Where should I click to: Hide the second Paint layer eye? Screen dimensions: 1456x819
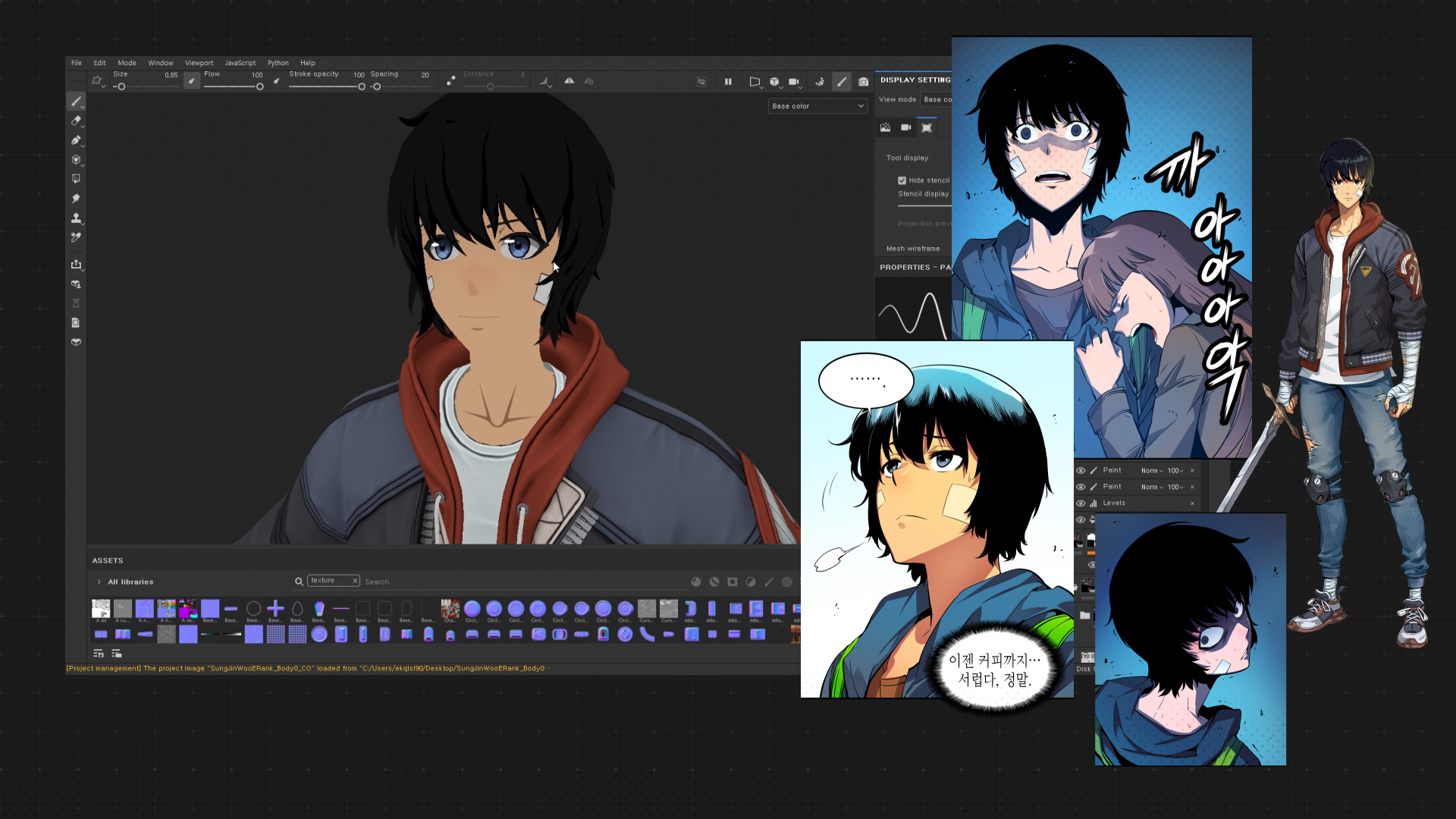pyautogui.click(x=1081, y=487)
